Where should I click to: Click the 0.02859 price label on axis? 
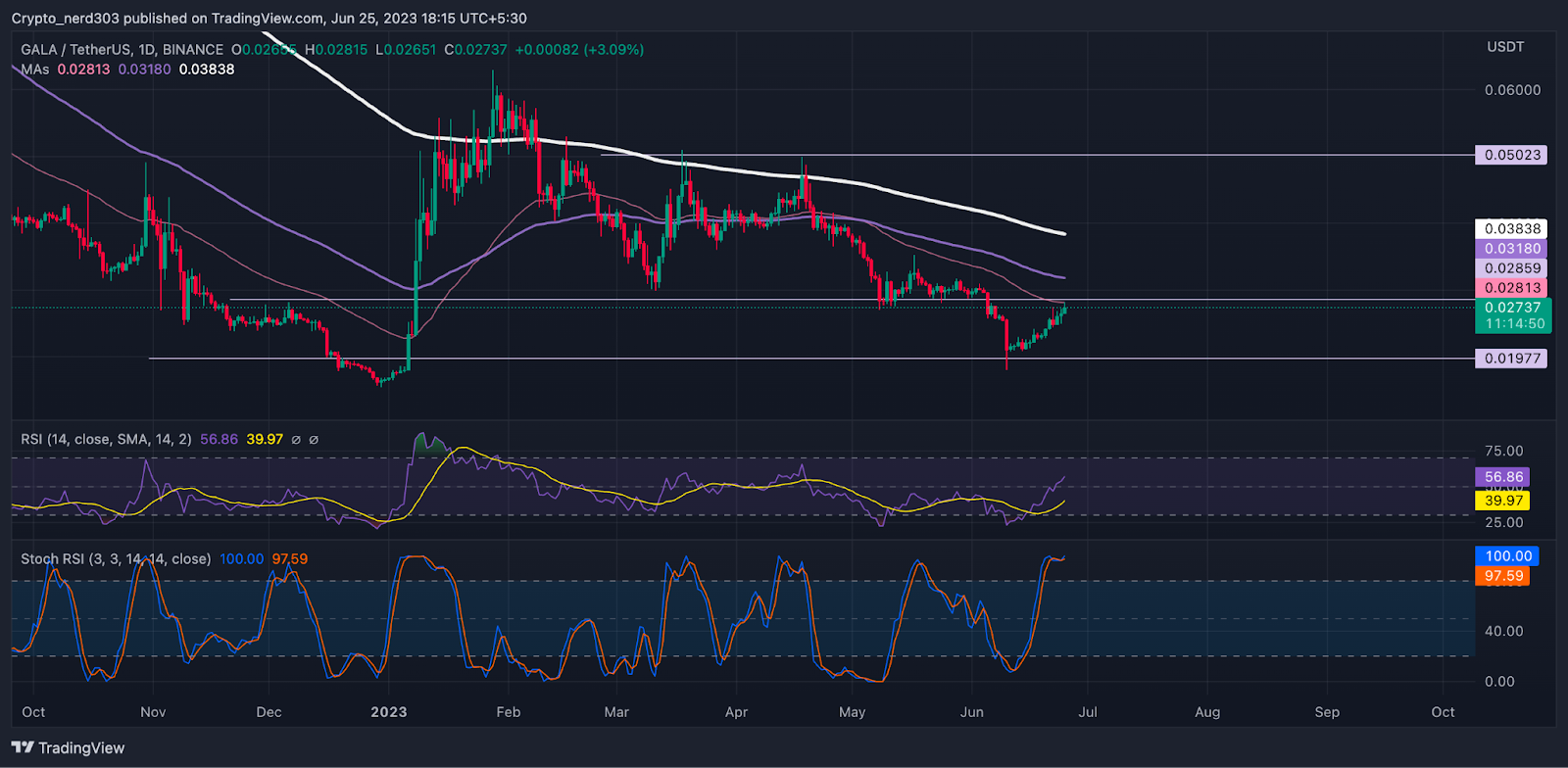1511,268
